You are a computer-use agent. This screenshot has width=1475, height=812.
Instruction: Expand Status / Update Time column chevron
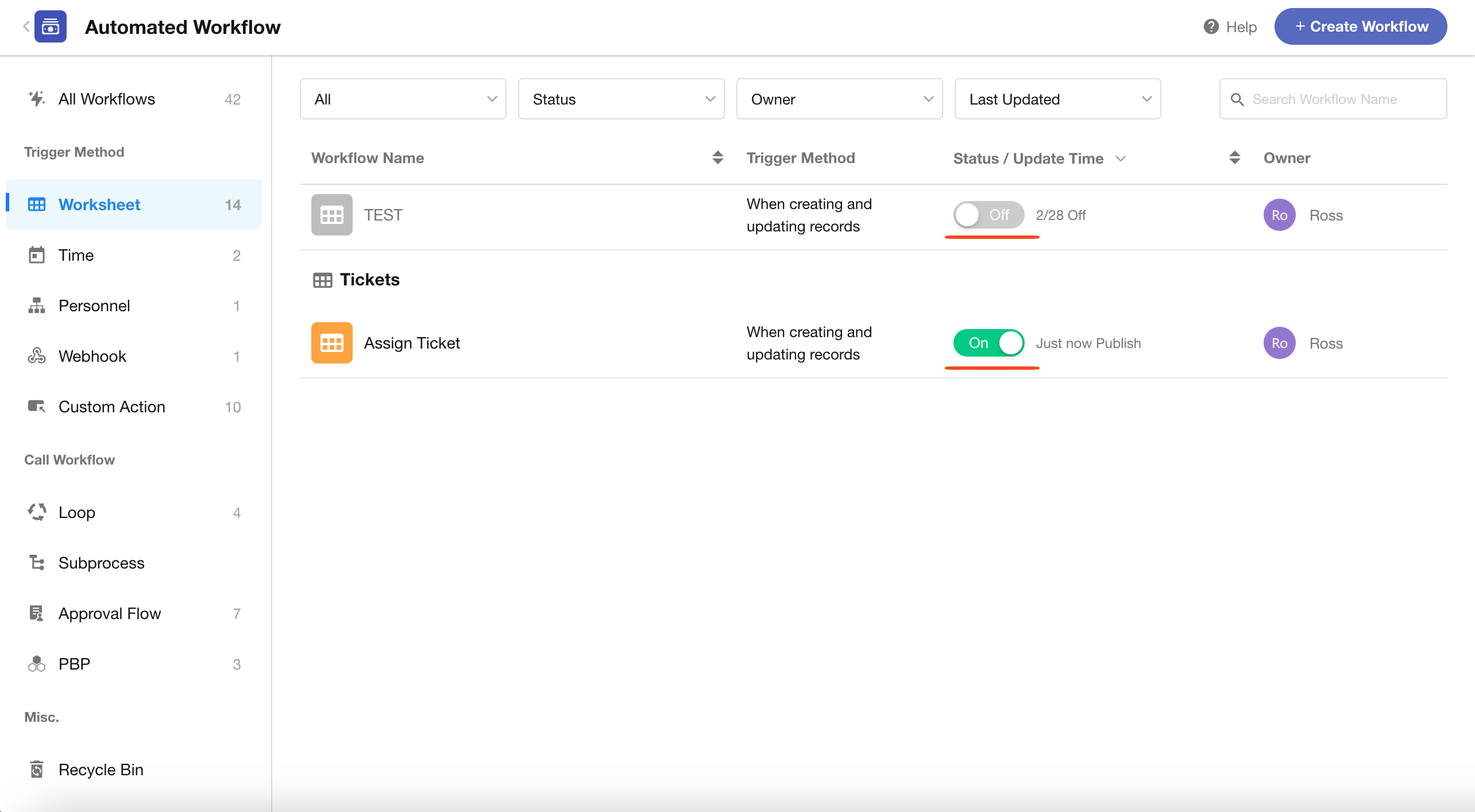coord(1120,158)
